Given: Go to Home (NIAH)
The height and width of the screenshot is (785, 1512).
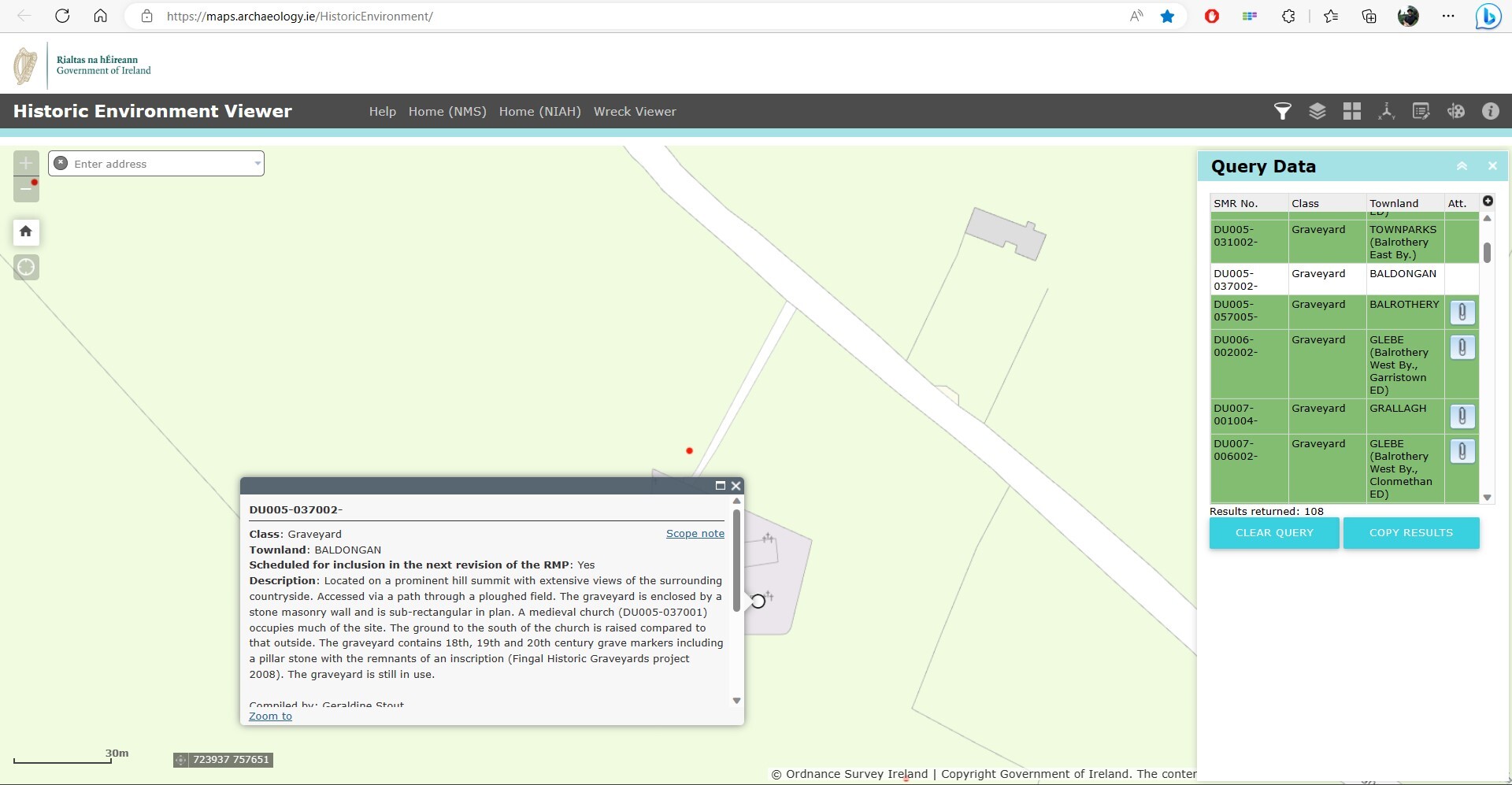Looking at the screenshot, I should (x=540, y=112).
